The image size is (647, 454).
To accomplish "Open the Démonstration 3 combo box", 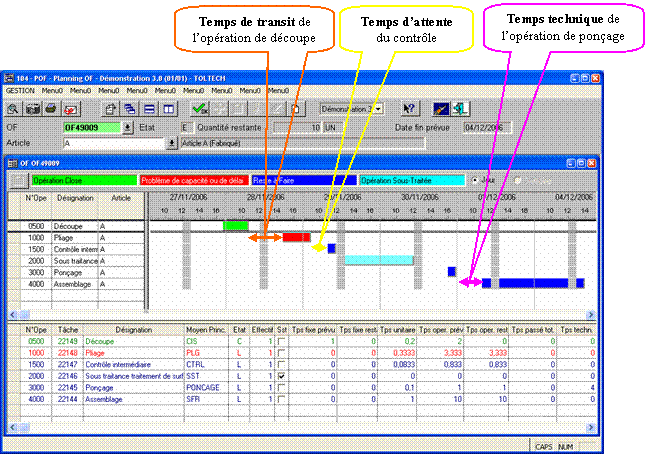I will coord(352,109).
